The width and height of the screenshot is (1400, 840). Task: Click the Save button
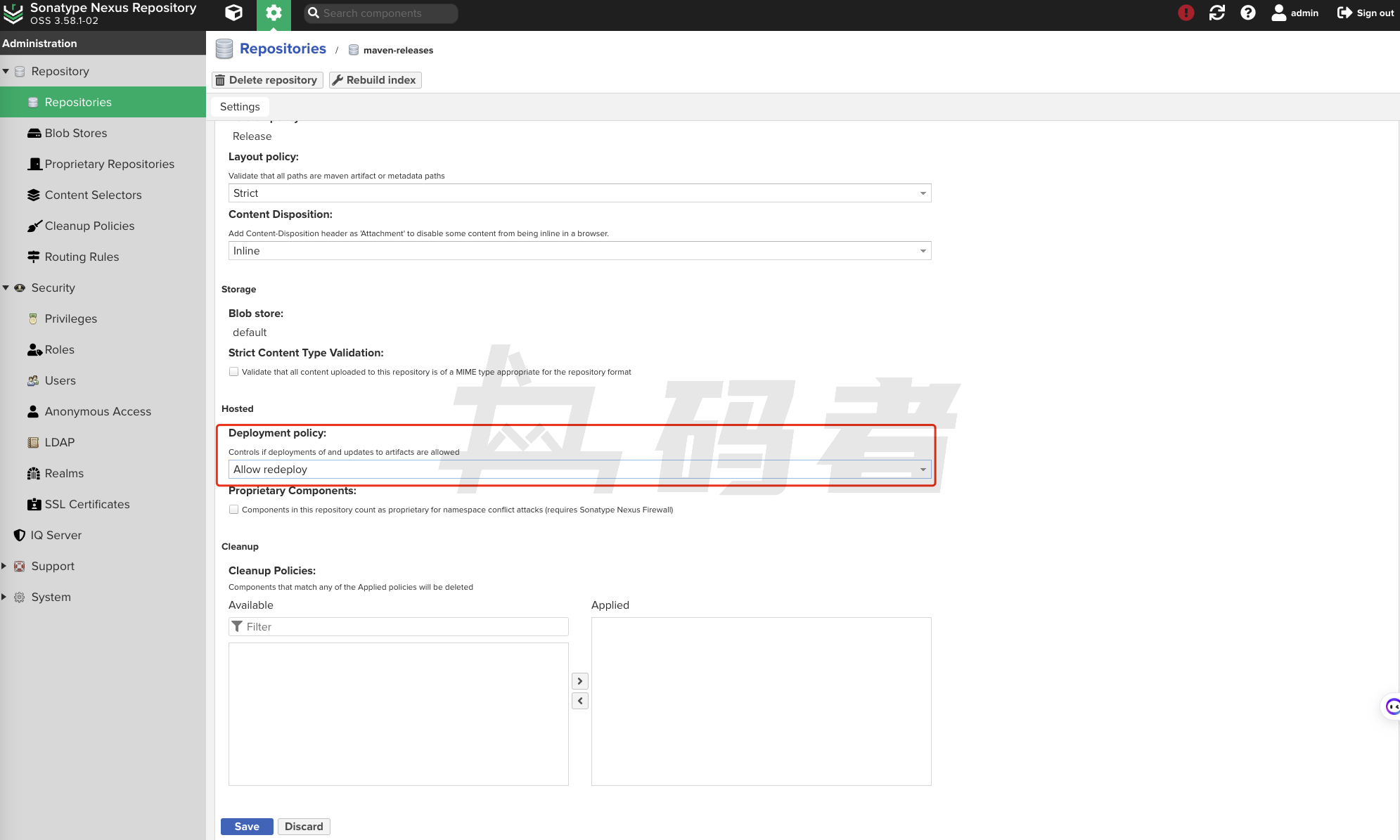(x=246, y=827)
